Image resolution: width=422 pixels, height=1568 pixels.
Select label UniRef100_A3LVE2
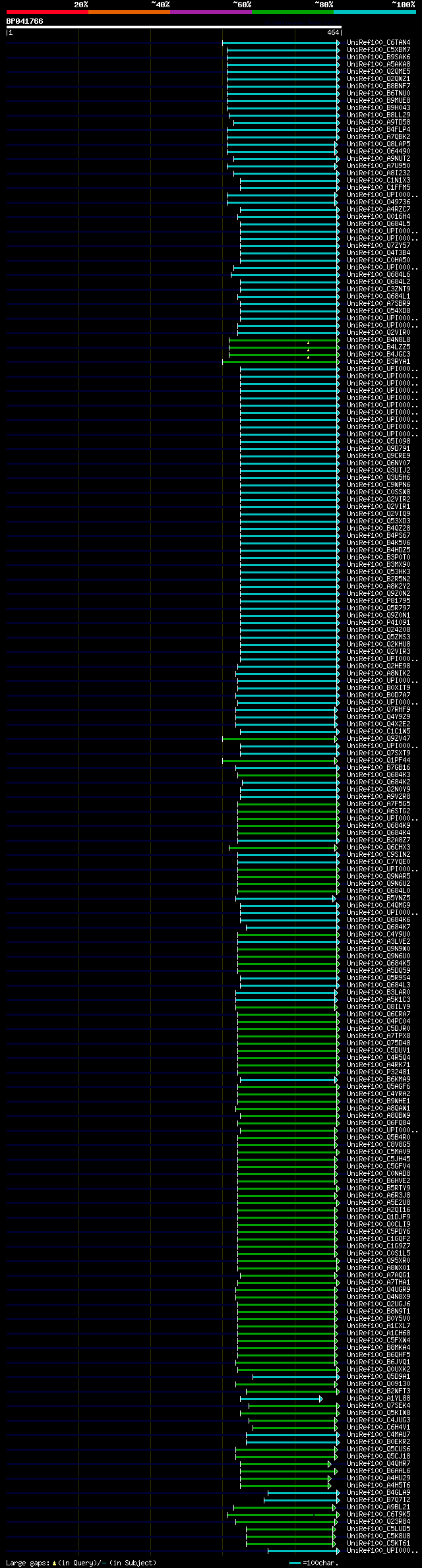coord(378,942)
